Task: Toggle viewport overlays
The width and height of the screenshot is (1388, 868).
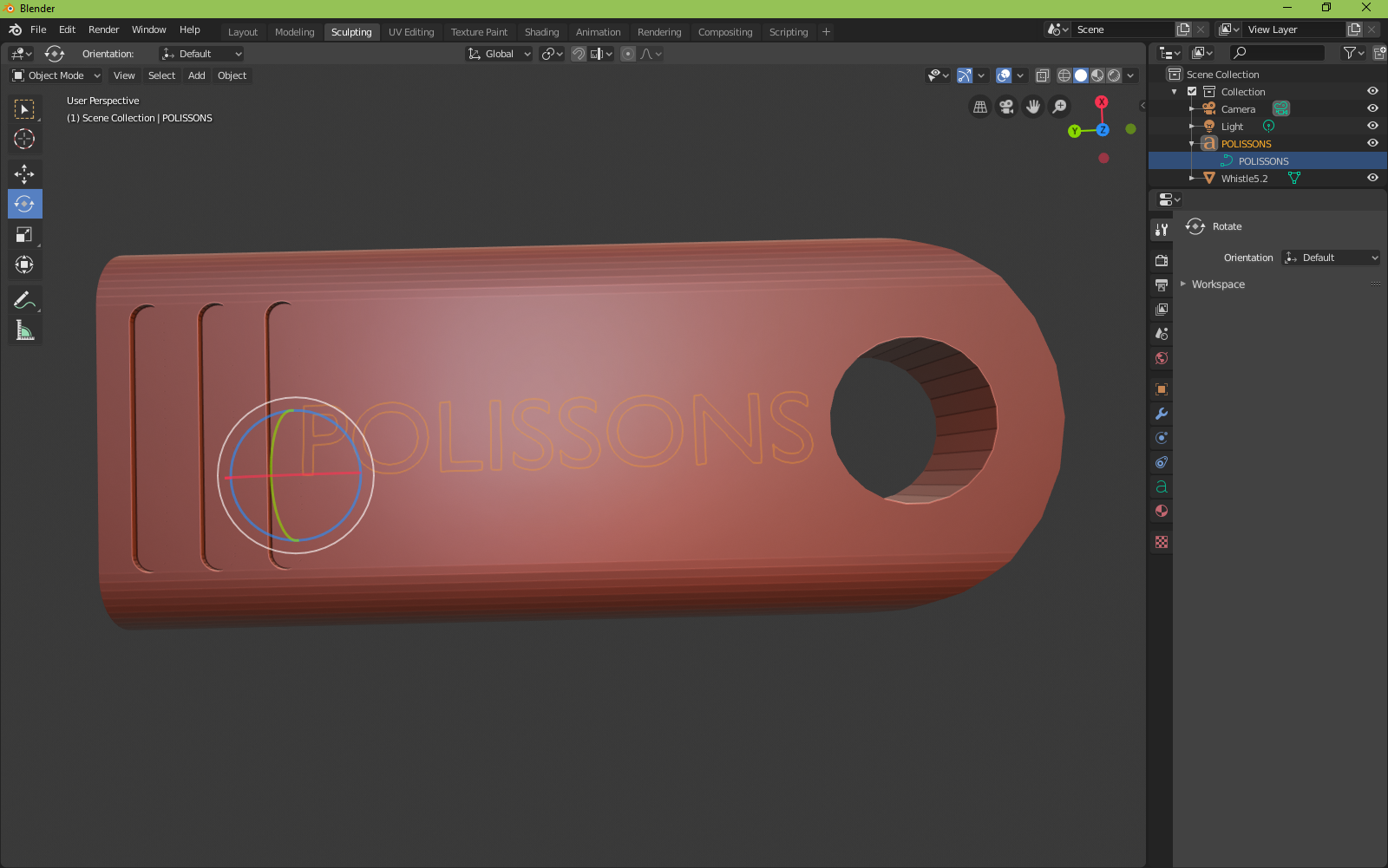Action: click(1004, 75)
